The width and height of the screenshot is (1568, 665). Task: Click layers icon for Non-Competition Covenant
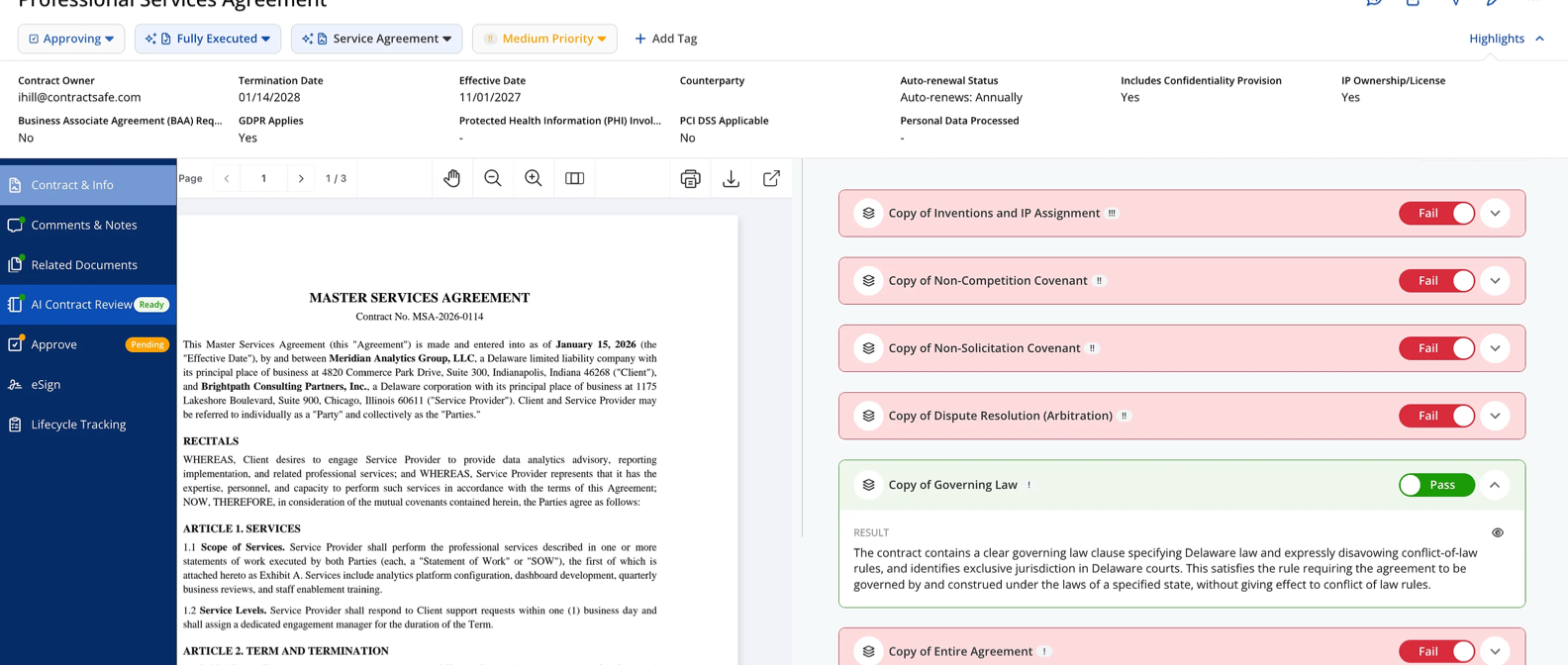[868, 281]
